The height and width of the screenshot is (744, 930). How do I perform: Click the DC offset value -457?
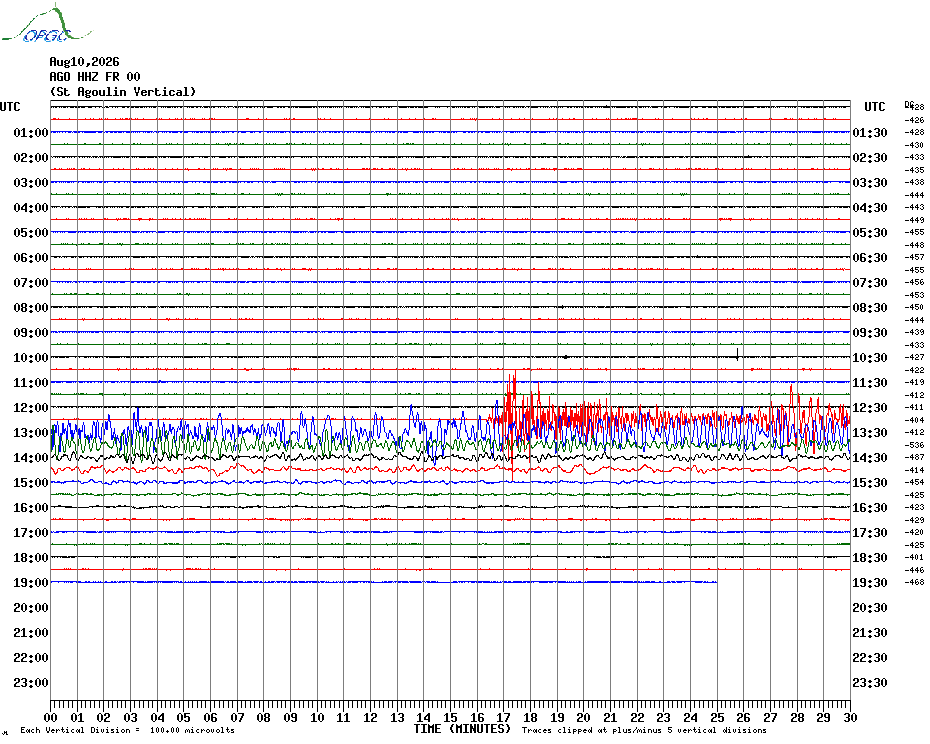tap(915, 257)
